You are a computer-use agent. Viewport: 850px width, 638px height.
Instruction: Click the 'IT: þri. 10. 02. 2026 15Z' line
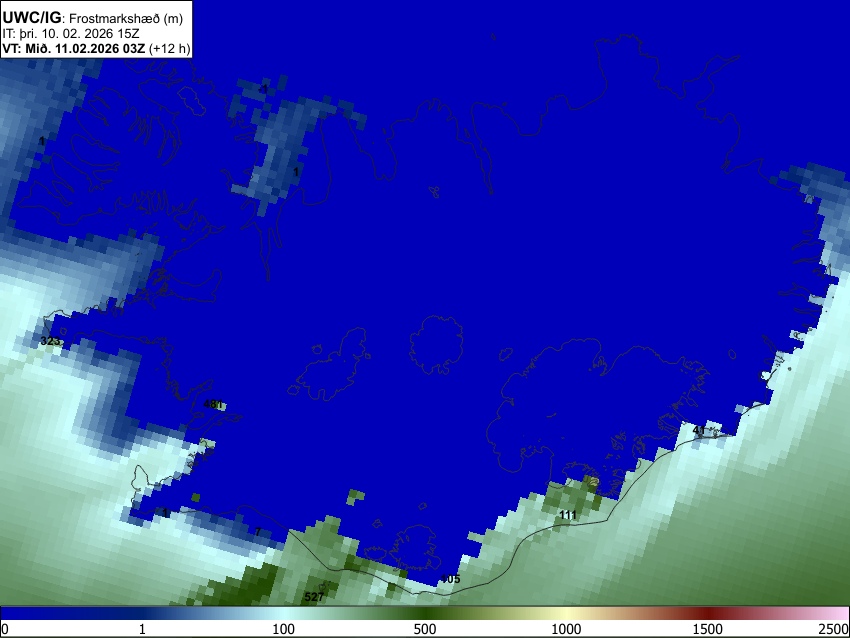71,34
